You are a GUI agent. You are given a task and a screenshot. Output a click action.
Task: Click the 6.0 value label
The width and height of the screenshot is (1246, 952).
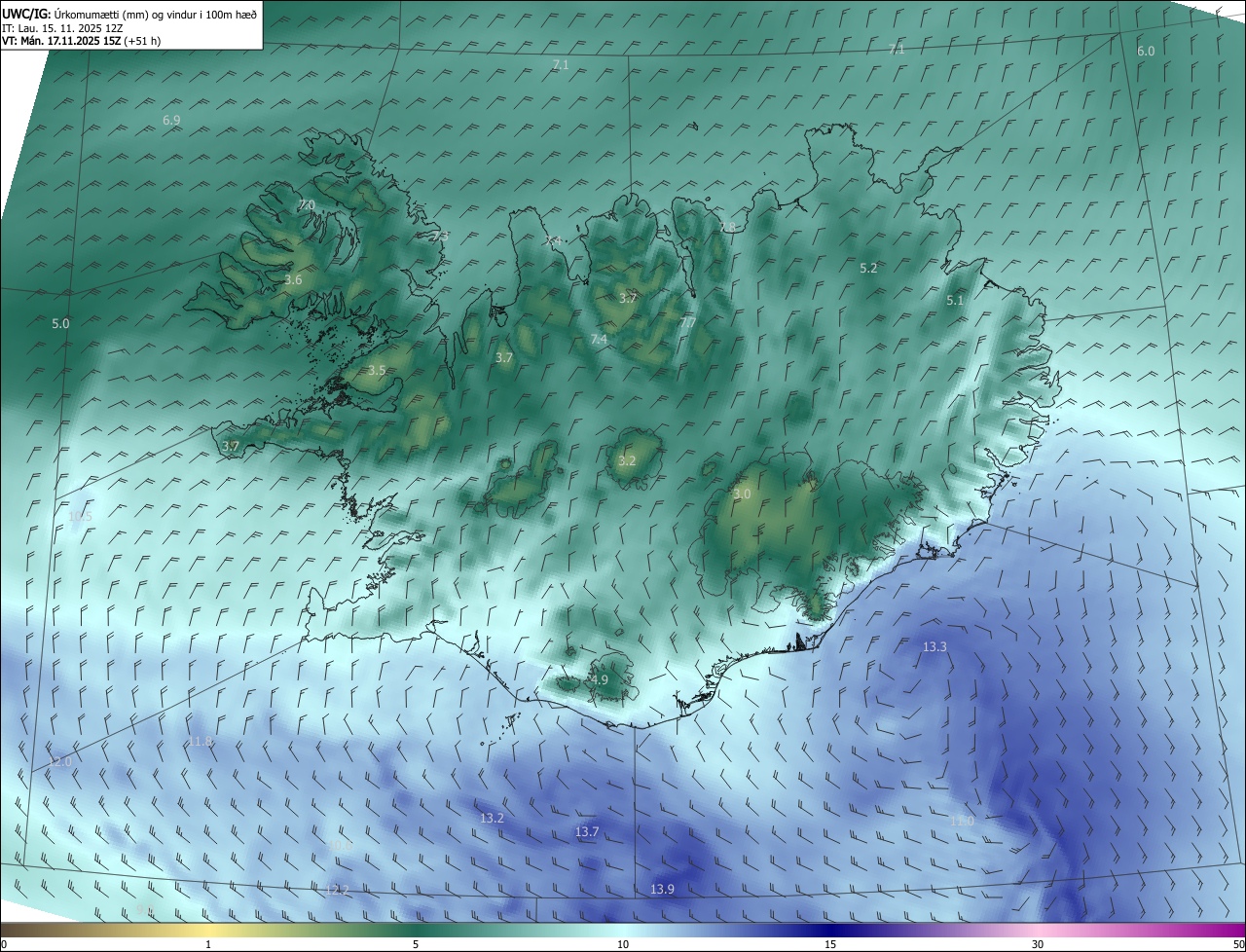click(1146, 51)
